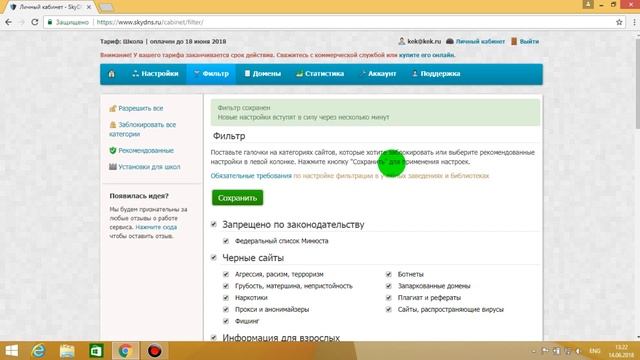Toggle Запаркованные домены checkbox

(x=389, y=286)
